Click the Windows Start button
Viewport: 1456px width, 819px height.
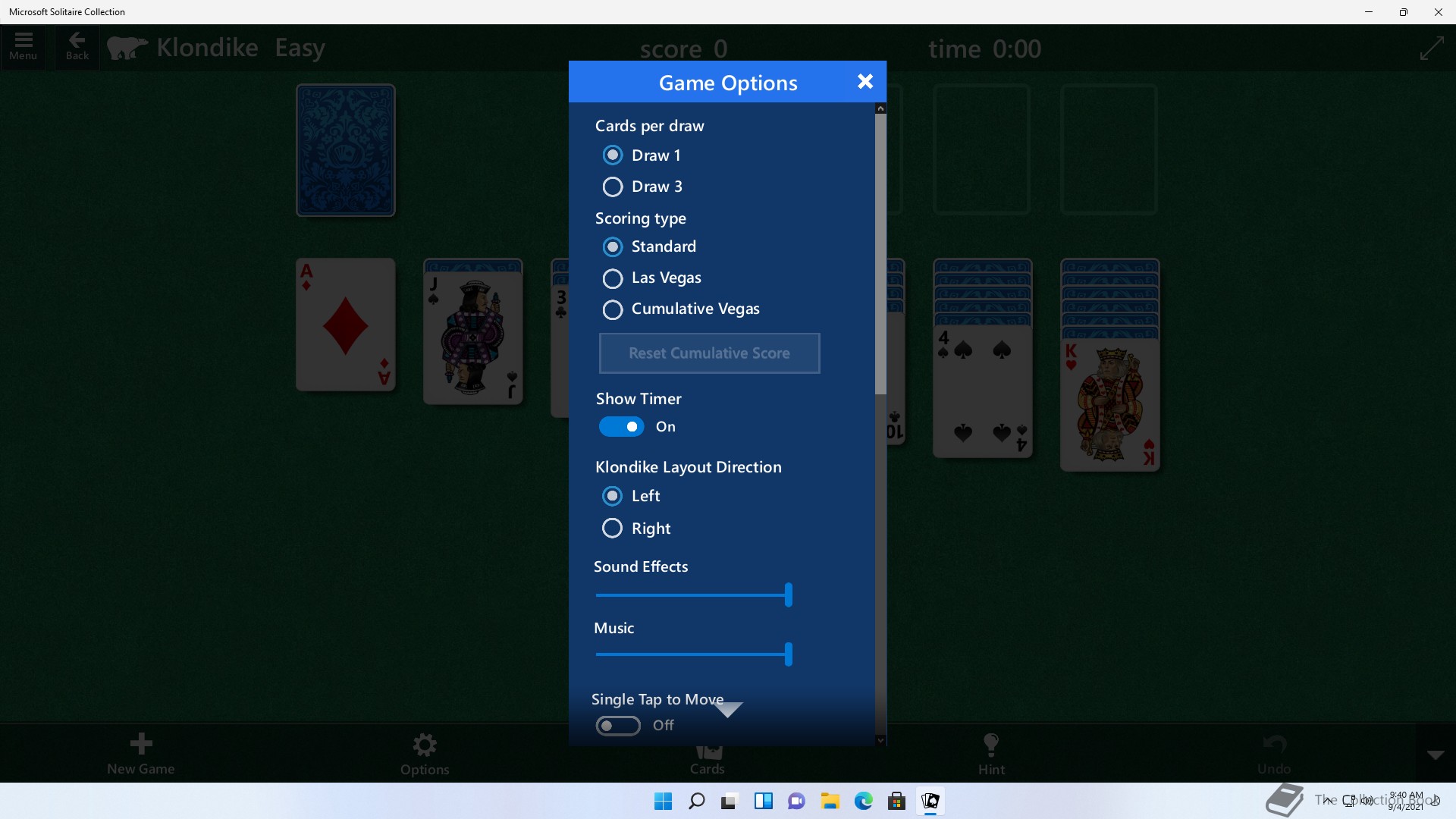(663, 801)
